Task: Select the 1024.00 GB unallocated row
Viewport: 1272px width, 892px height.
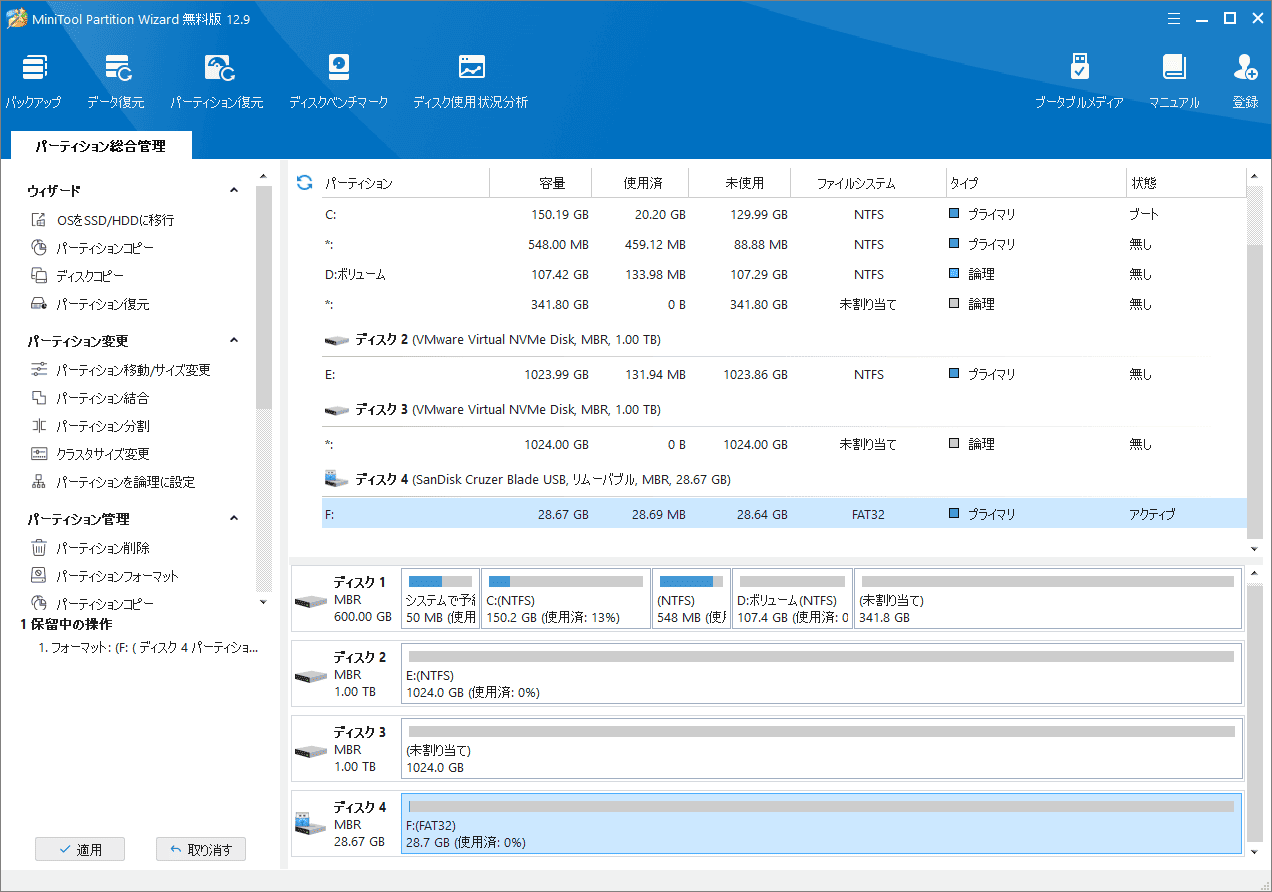Action: coord(784,444)
